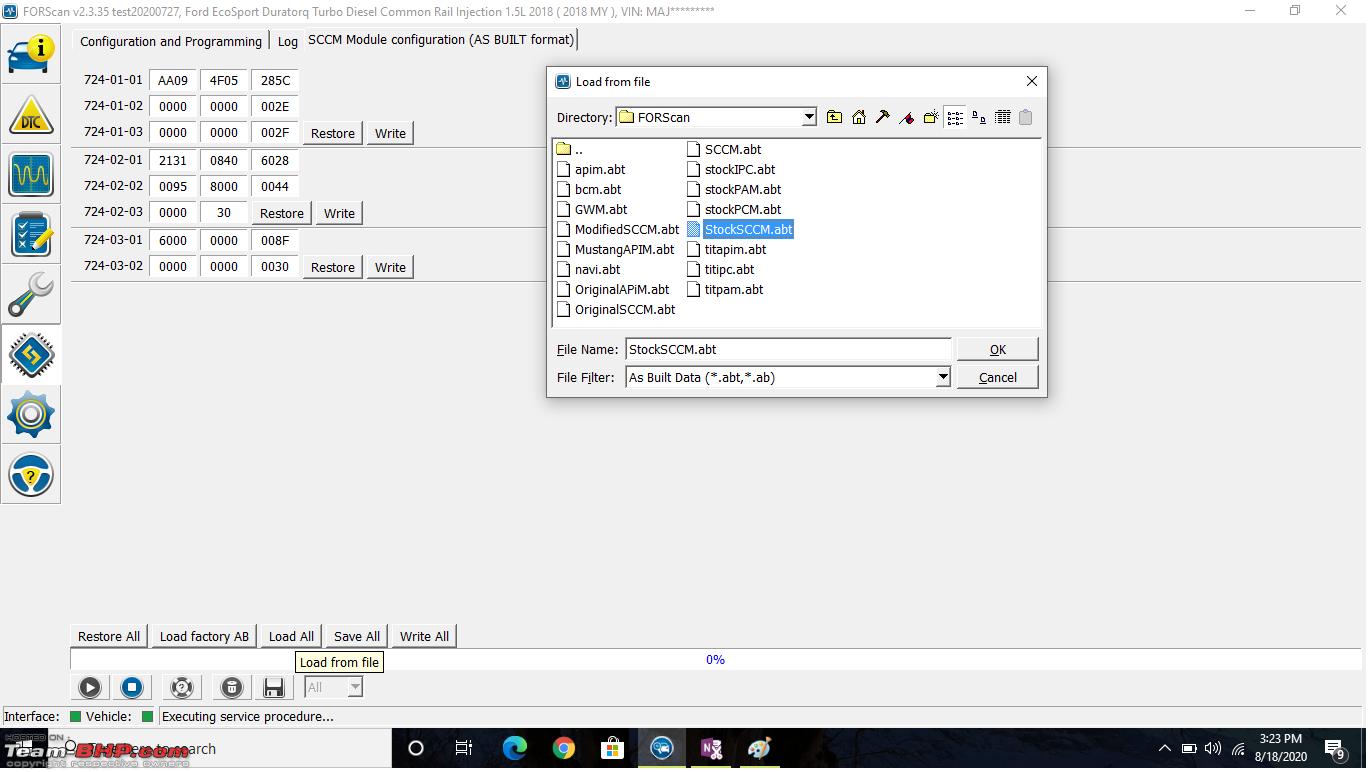Open the DTC trouble codes section
The height and width of the screenshot is (772, 1372).
click(31, 115)
